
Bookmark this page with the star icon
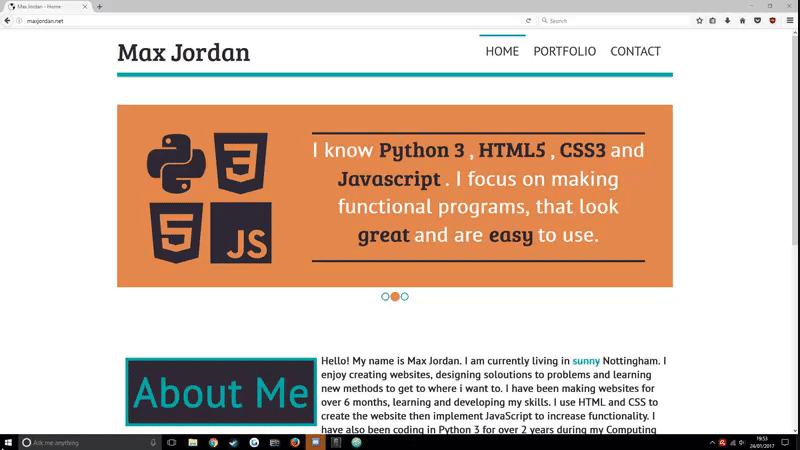click(x=699, y=21)
